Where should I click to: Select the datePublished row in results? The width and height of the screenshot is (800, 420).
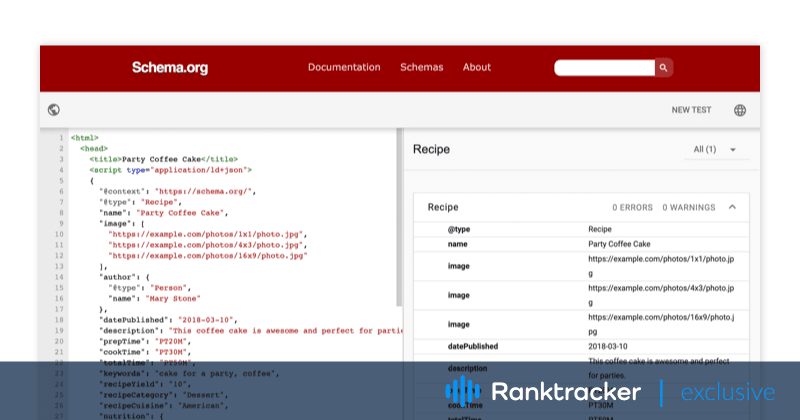point(580,346)
